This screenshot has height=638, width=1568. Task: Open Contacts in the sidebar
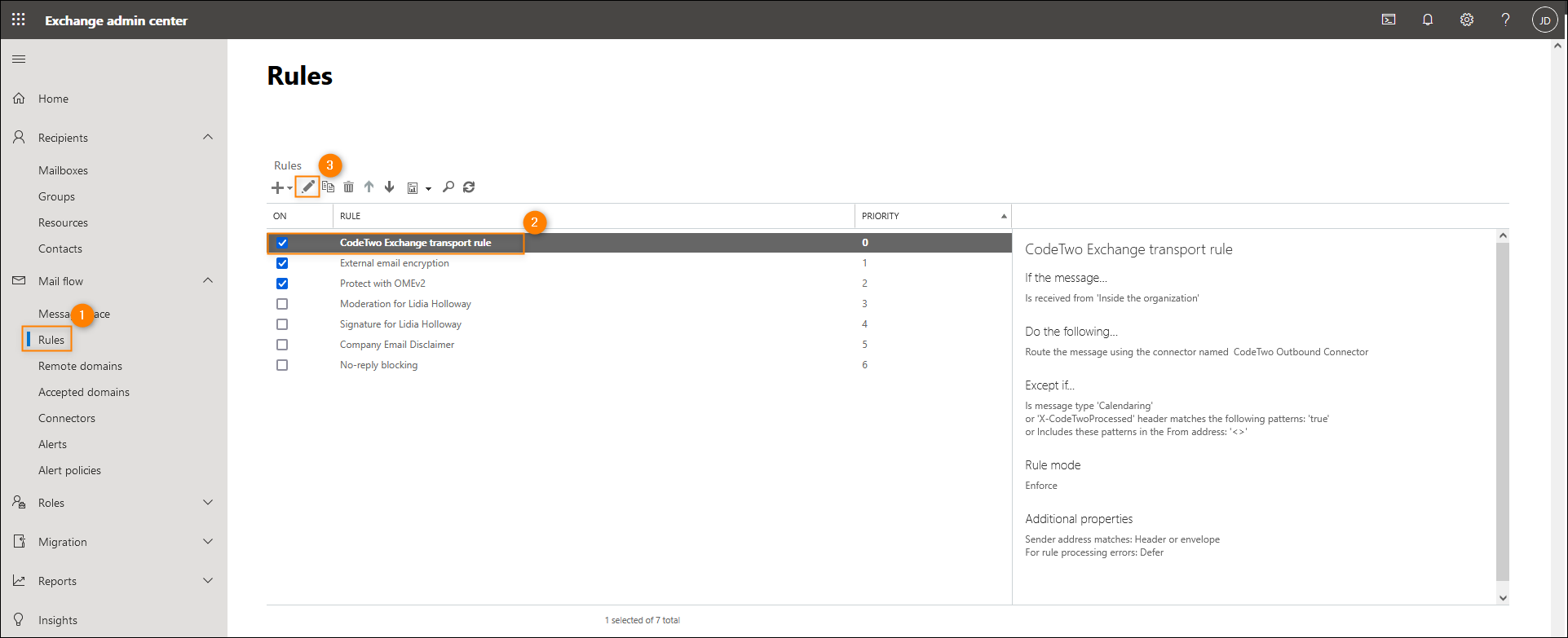click(60, 249)
